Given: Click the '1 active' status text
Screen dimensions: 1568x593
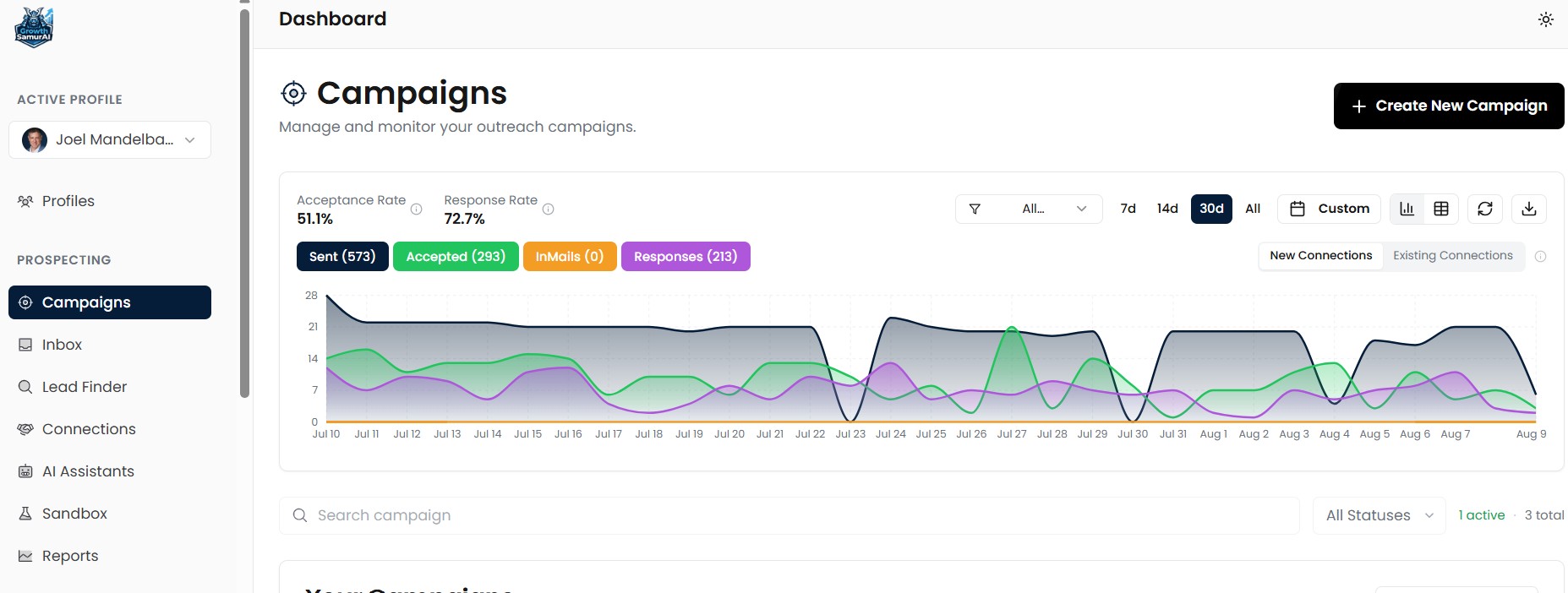Looking at the screenshot, I should 1482,515.
